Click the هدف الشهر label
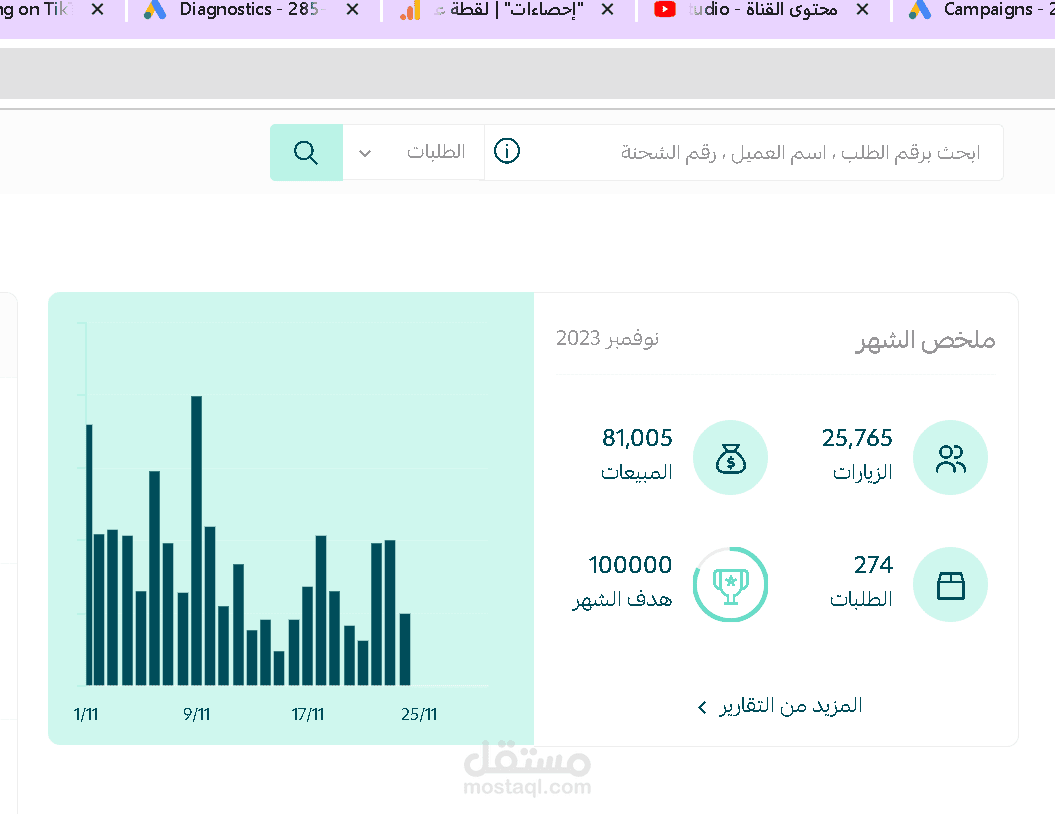The image size is (1055, 814). (622, 599)
